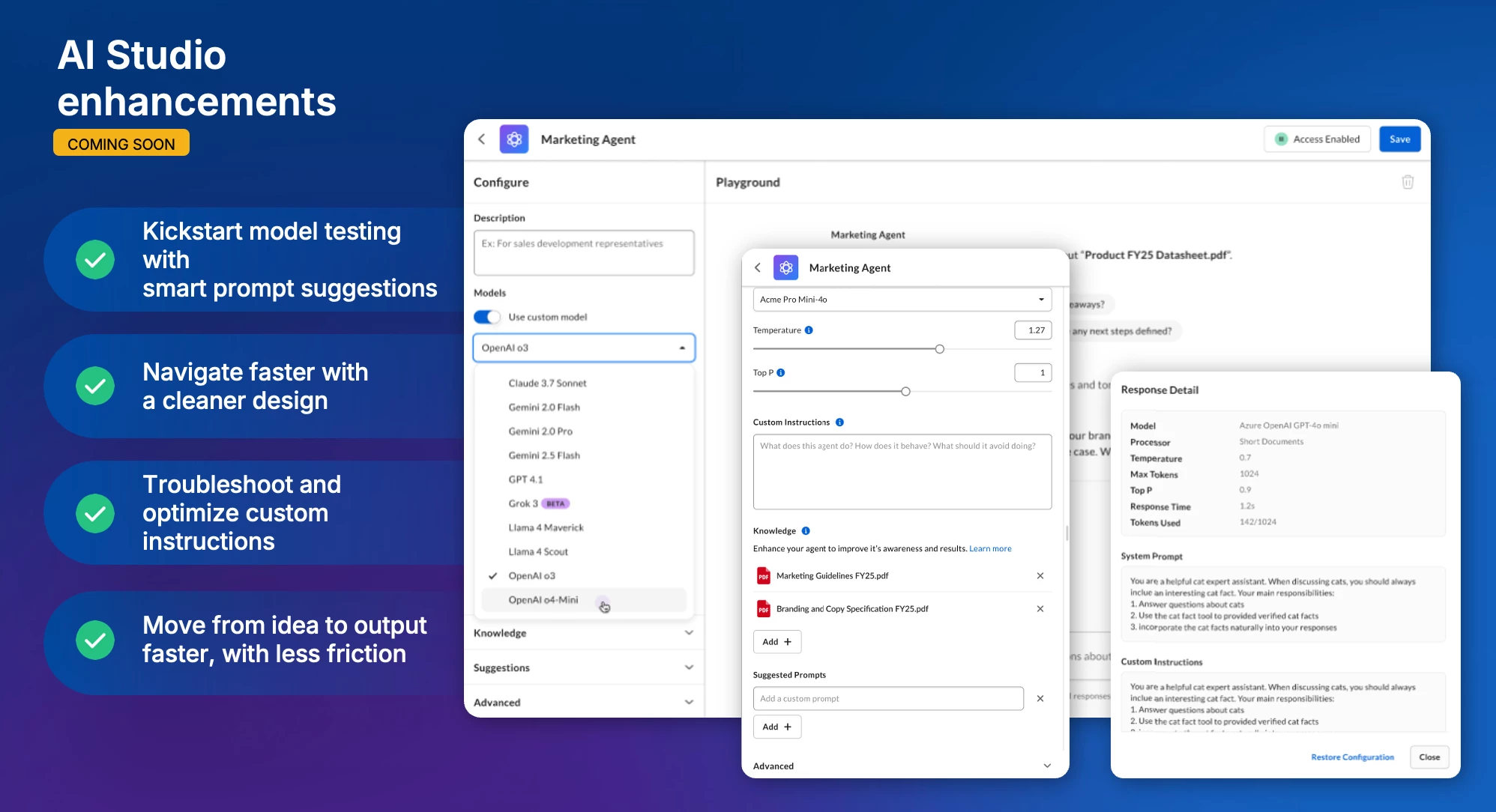This screenshot has height=812, width=1496.
Task: Click the Top P info icon
Action: click(781, 372)
